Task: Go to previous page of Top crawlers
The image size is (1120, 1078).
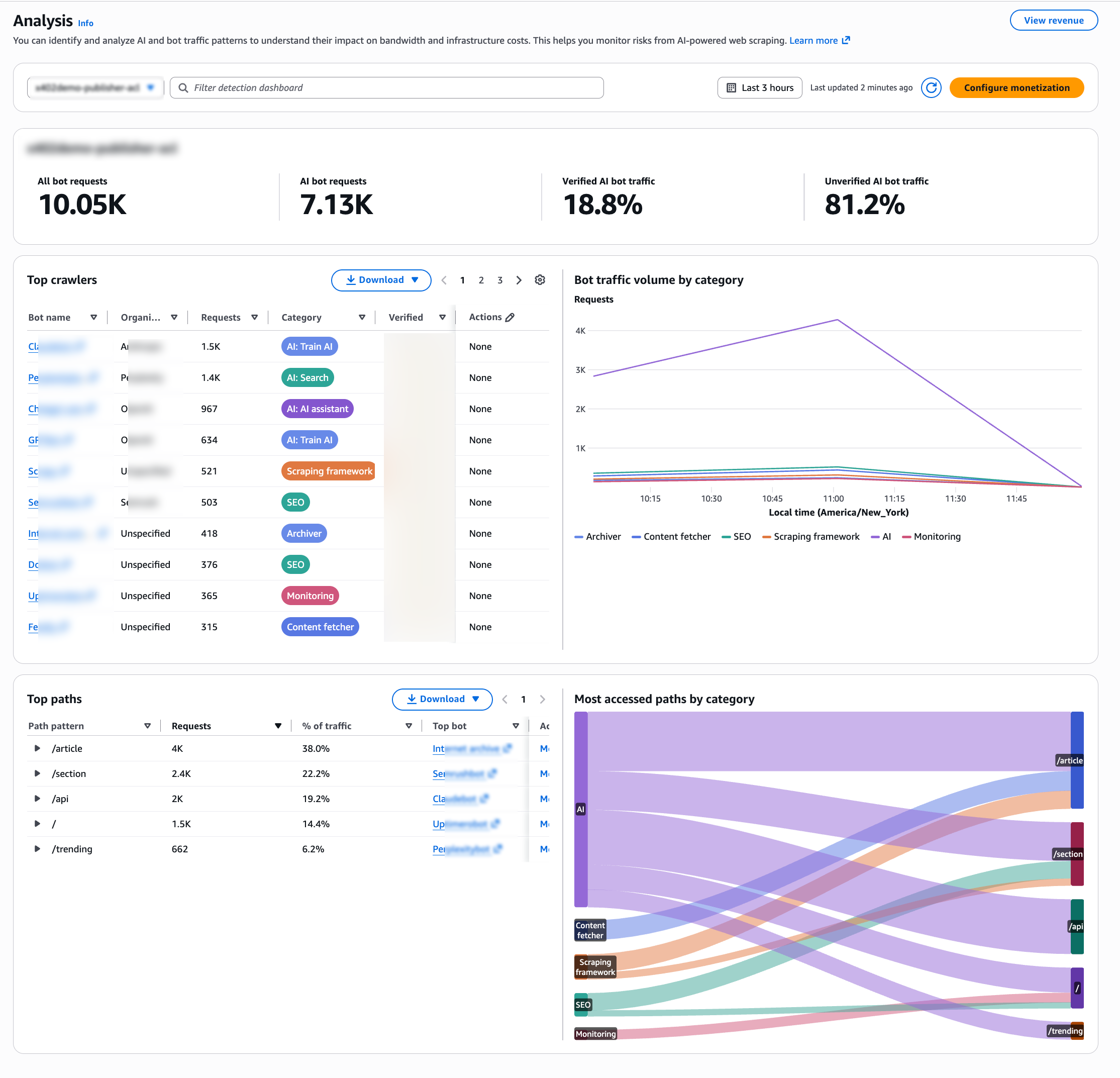Action: 444,280
